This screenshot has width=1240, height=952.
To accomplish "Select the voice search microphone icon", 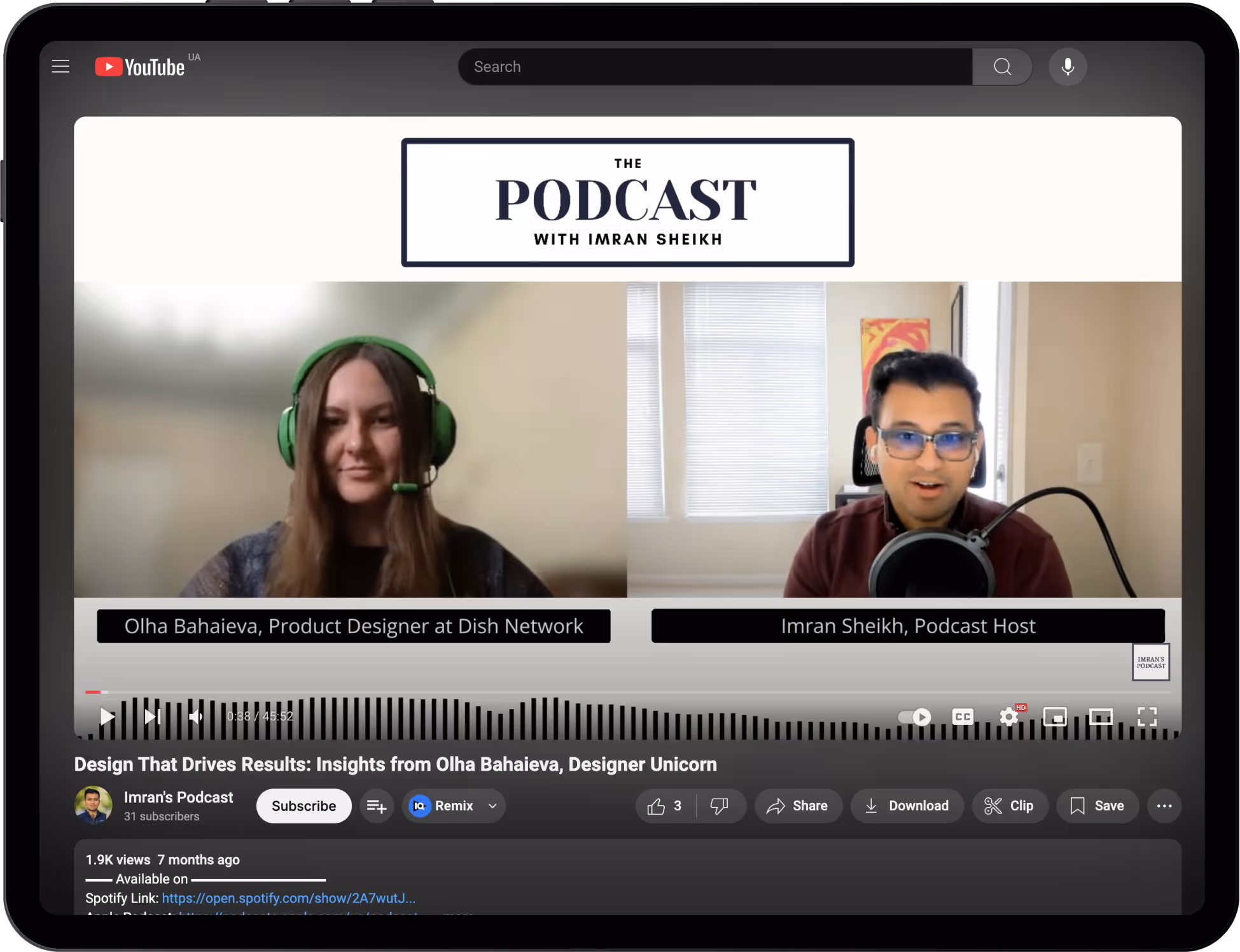I will (x=1068, y=66).
